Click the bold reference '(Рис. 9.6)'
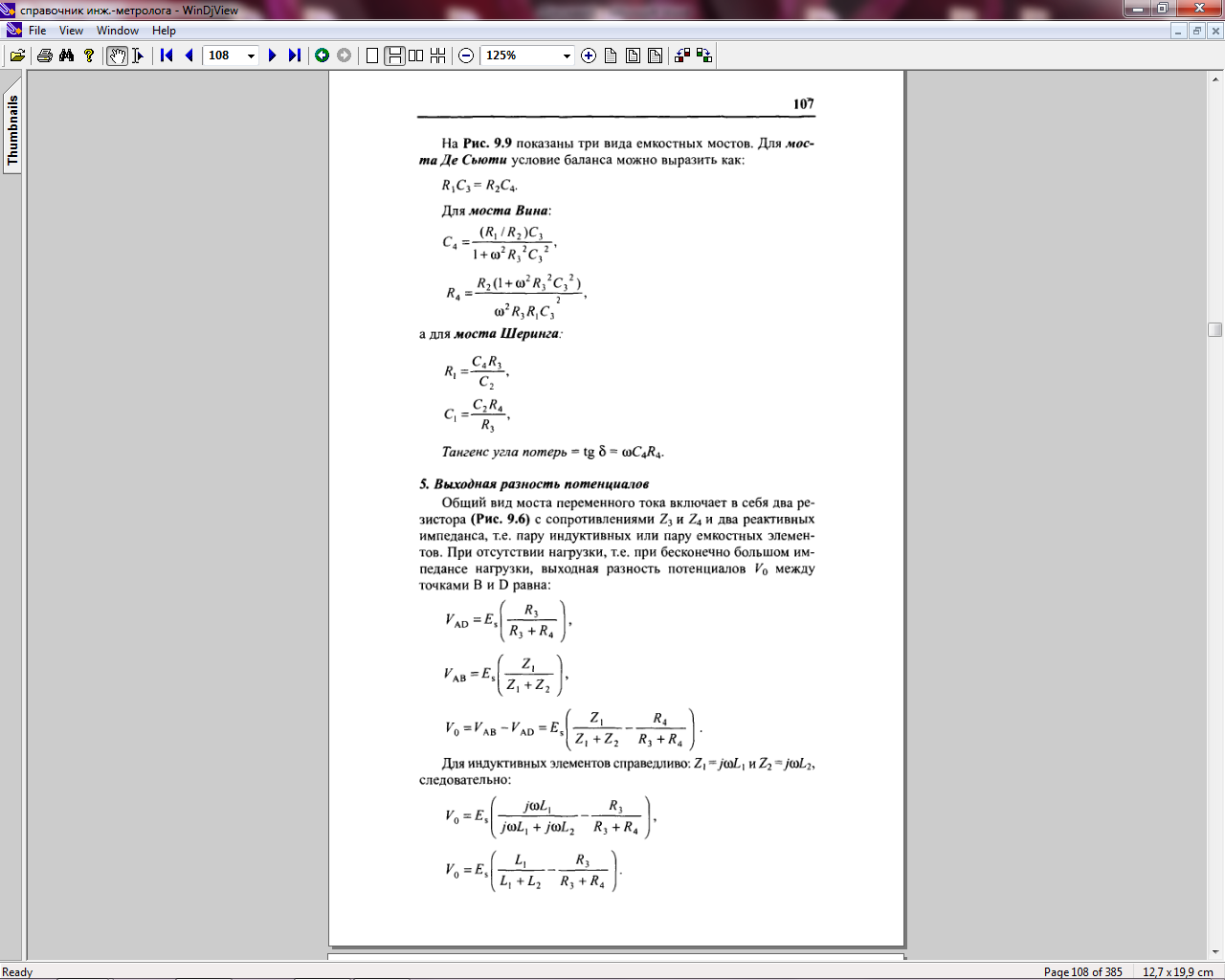This screenshot has height=980, width=1225. 500,520
